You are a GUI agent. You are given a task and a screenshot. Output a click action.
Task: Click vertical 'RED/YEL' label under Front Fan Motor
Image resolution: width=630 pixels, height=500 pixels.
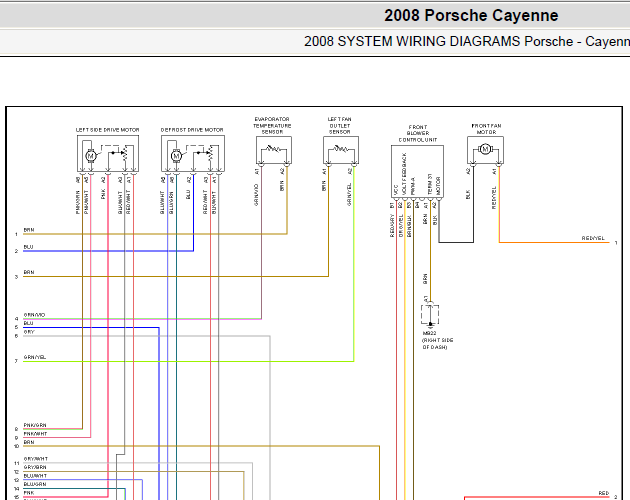[x=494, y=197]
